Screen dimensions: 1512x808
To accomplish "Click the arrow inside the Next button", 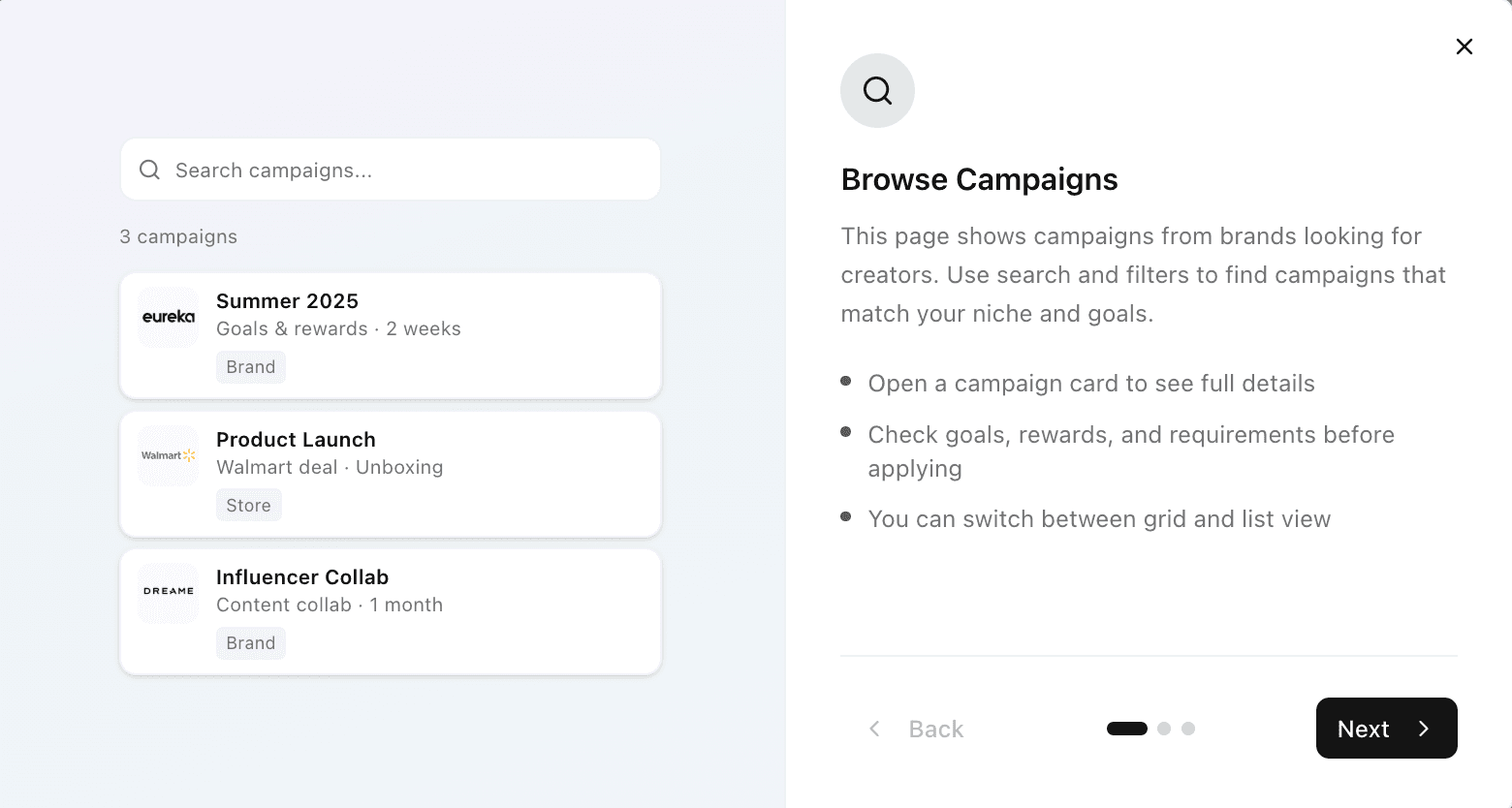I will click(1423, 729).
